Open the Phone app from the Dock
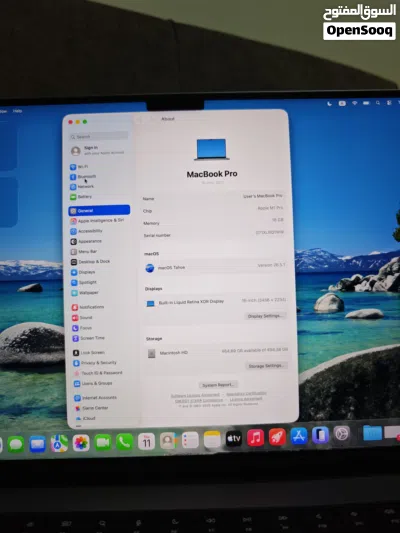 (x=124, y=442)
